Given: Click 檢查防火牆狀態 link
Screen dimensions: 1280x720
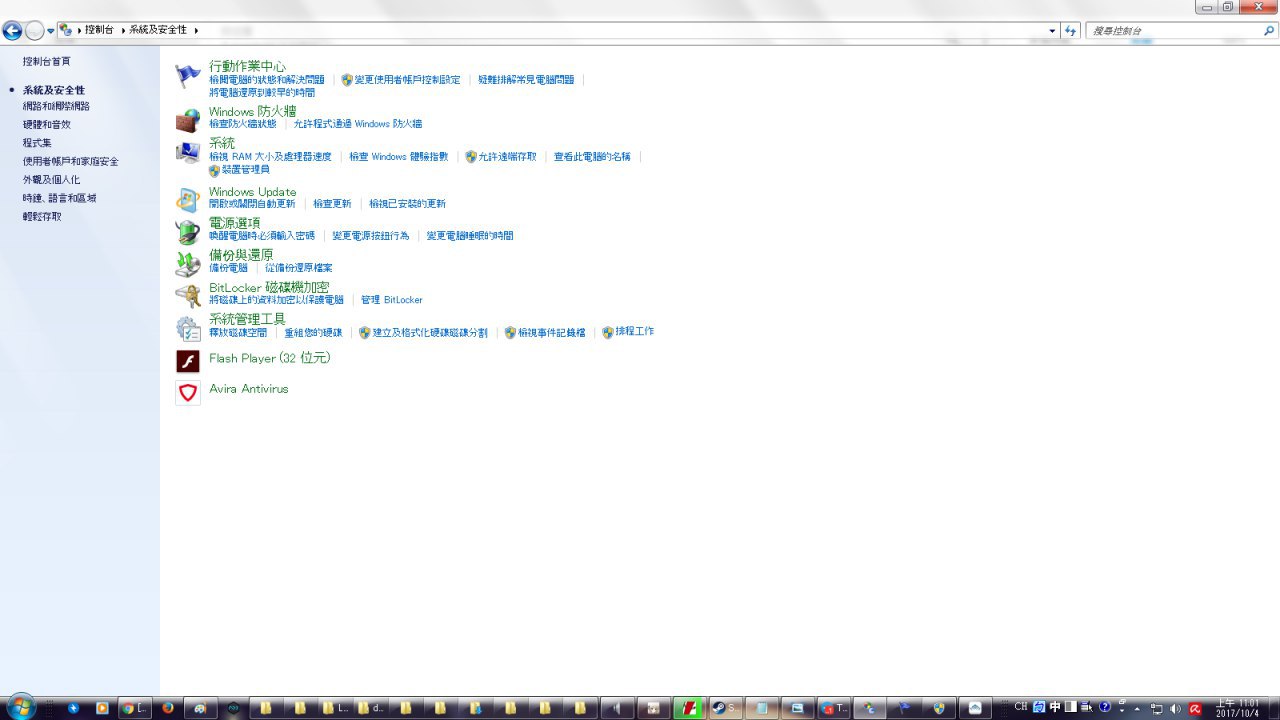Looking at the screenshot, I should click(243, 124).
